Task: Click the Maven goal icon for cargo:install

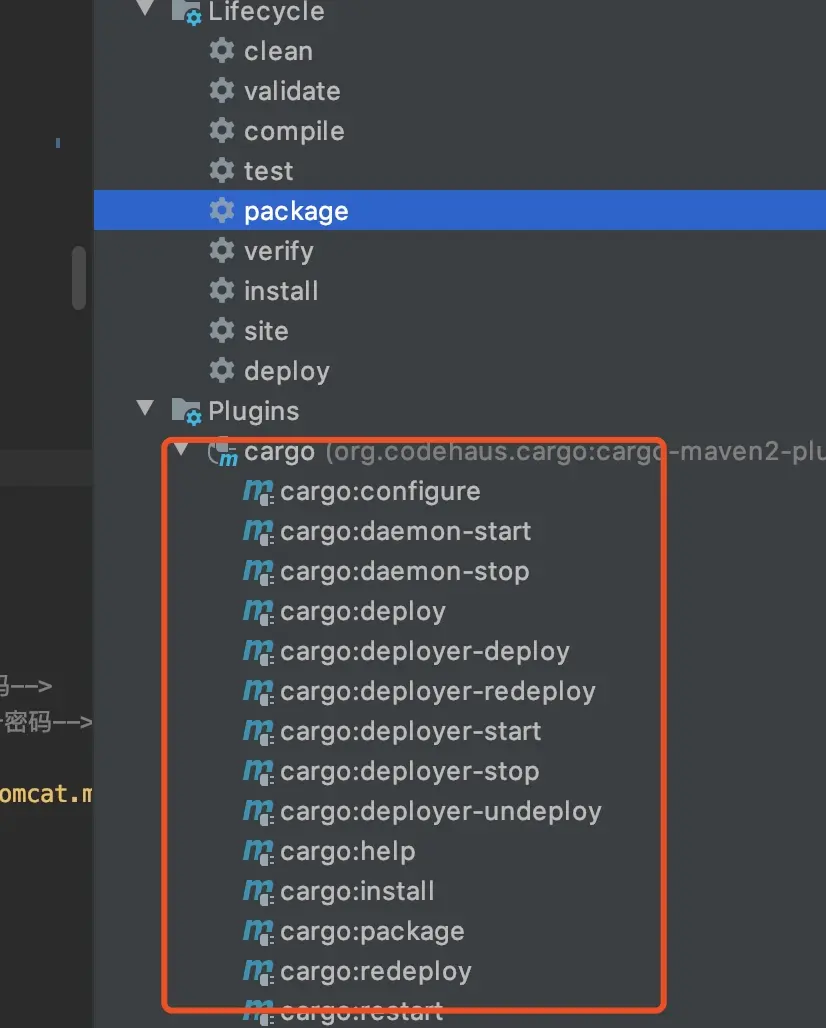Action: point(258,892)
